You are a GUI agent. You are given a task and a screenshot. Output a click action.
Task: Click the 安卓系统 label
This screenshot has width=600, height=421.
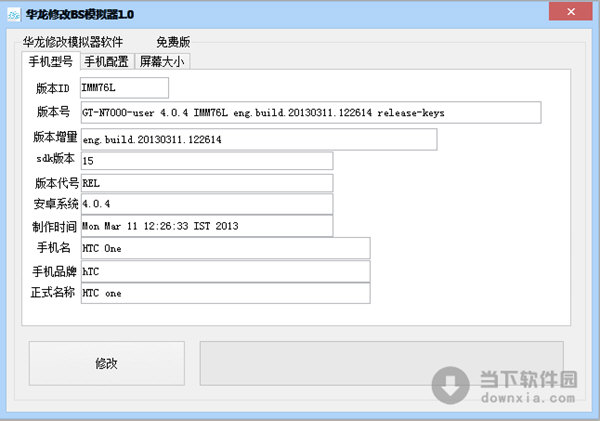point(56,204)
